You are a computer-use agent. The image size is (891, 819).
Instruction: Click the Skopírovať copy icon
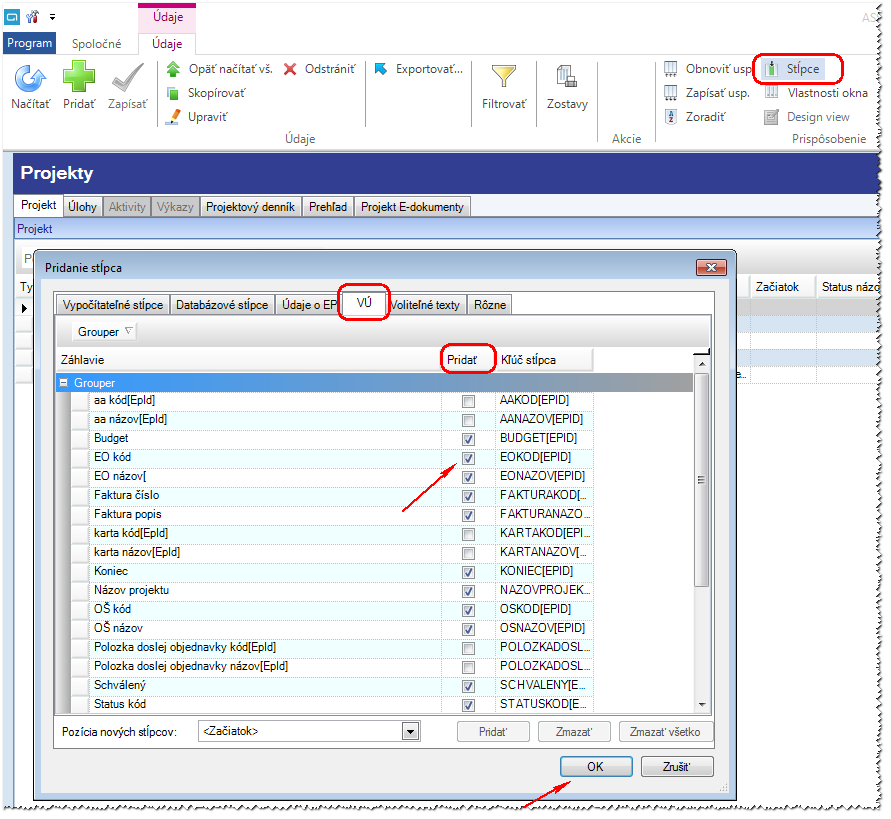coord(173,93)
